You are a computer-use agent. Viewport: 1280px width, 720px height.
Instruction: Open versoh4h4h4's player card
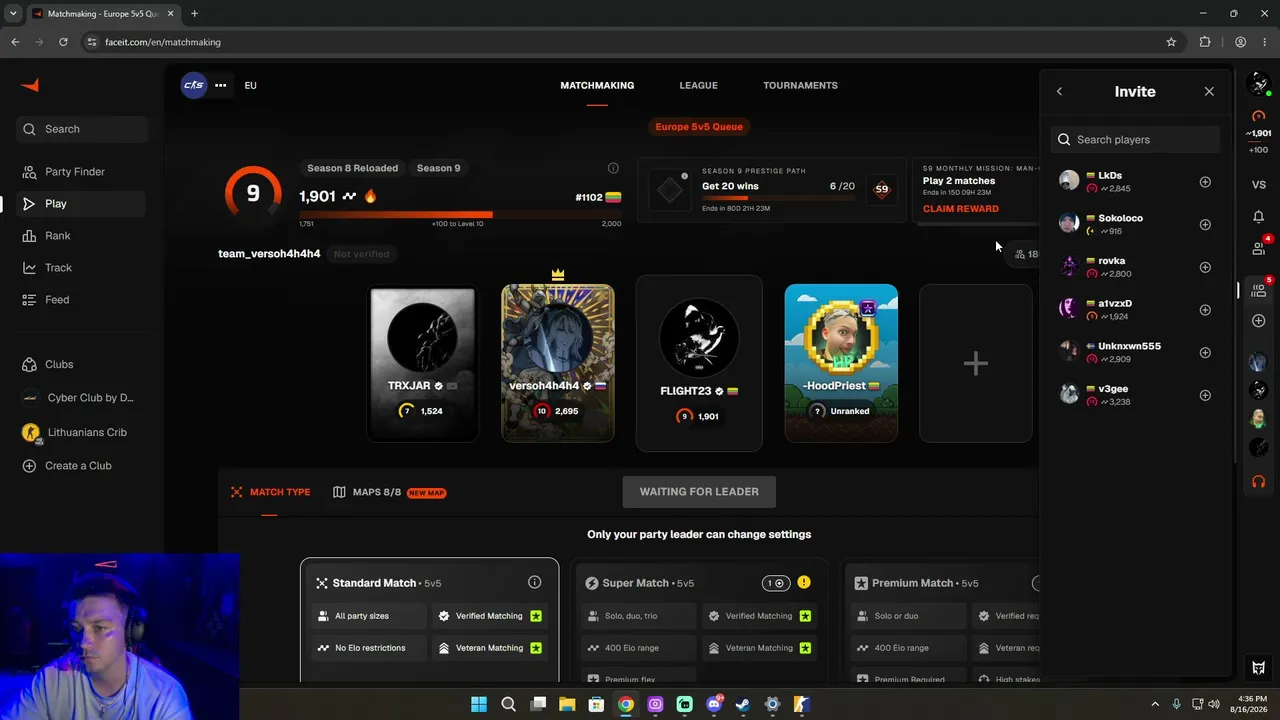558,364
